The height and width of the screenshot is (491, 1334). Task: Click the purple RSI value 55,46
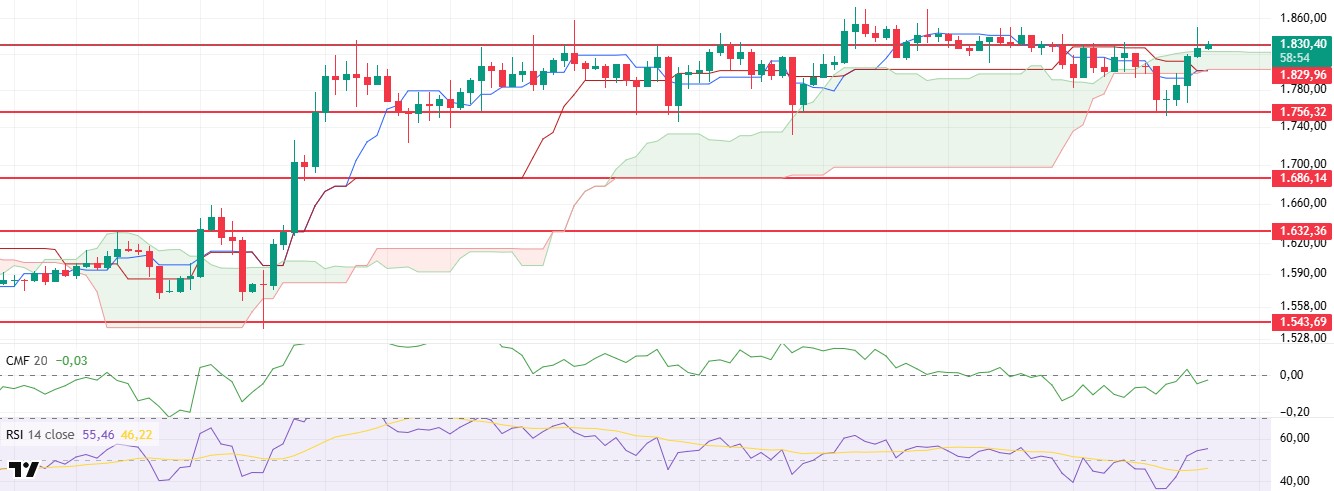point(111,435)
